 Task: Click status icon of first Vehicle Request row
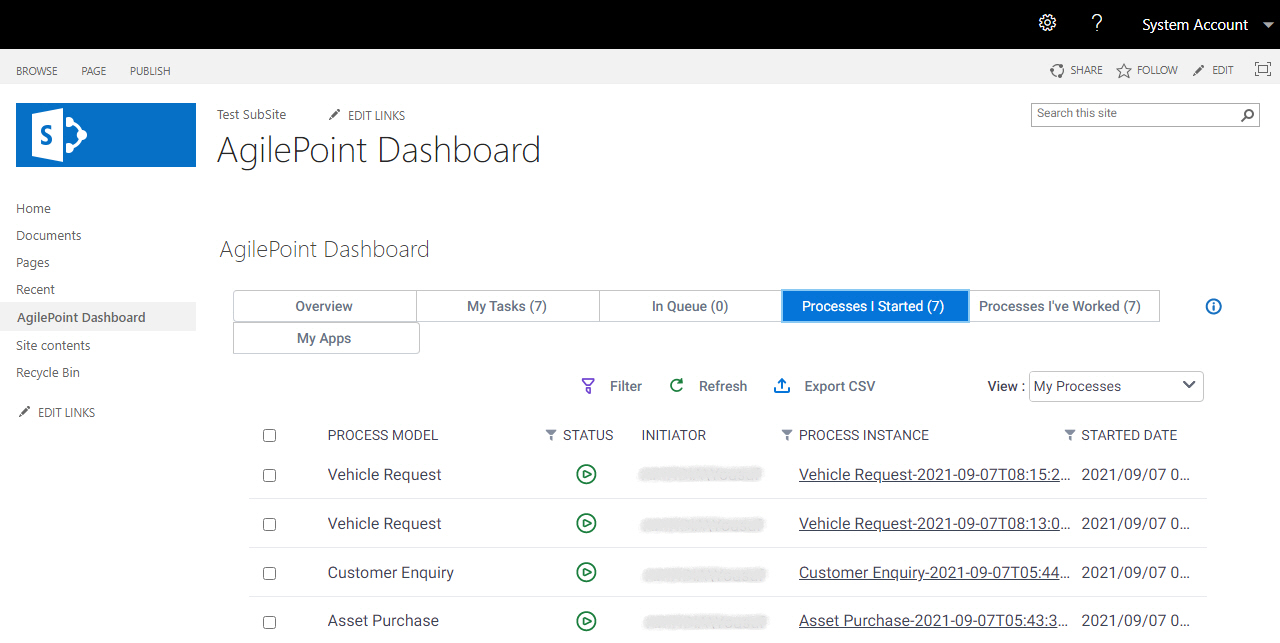[586, 474]
